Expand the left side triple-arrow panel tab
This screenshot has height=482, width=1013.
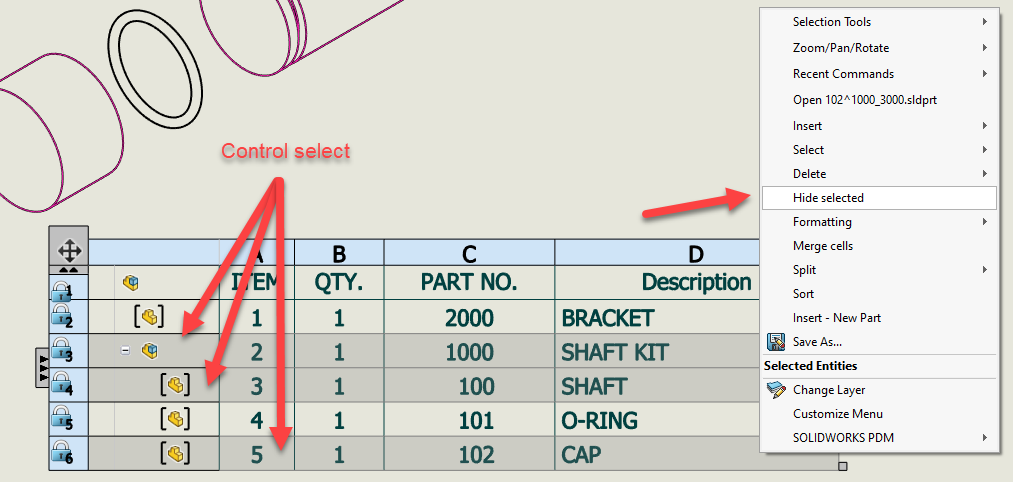click(x=42, y=367)
